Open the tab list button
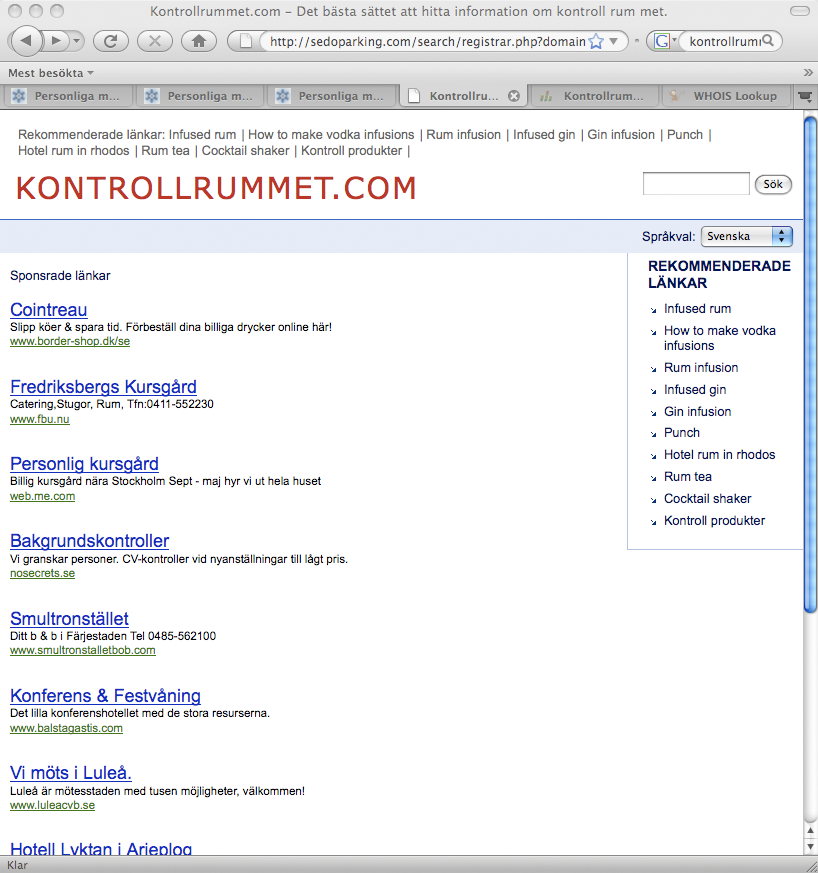The width and height of the screenshot is (818, 873). click(804, 96)
